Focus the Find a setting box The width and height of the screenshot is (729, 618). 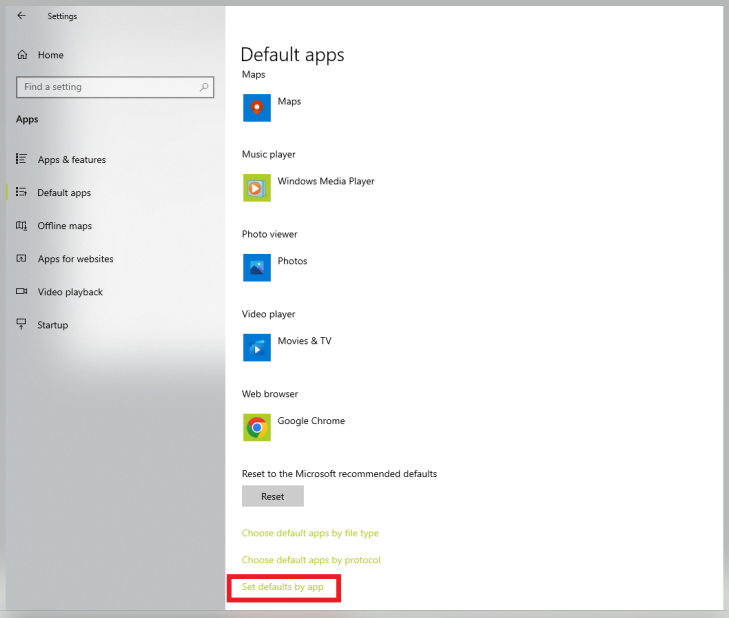click(115, 87)
